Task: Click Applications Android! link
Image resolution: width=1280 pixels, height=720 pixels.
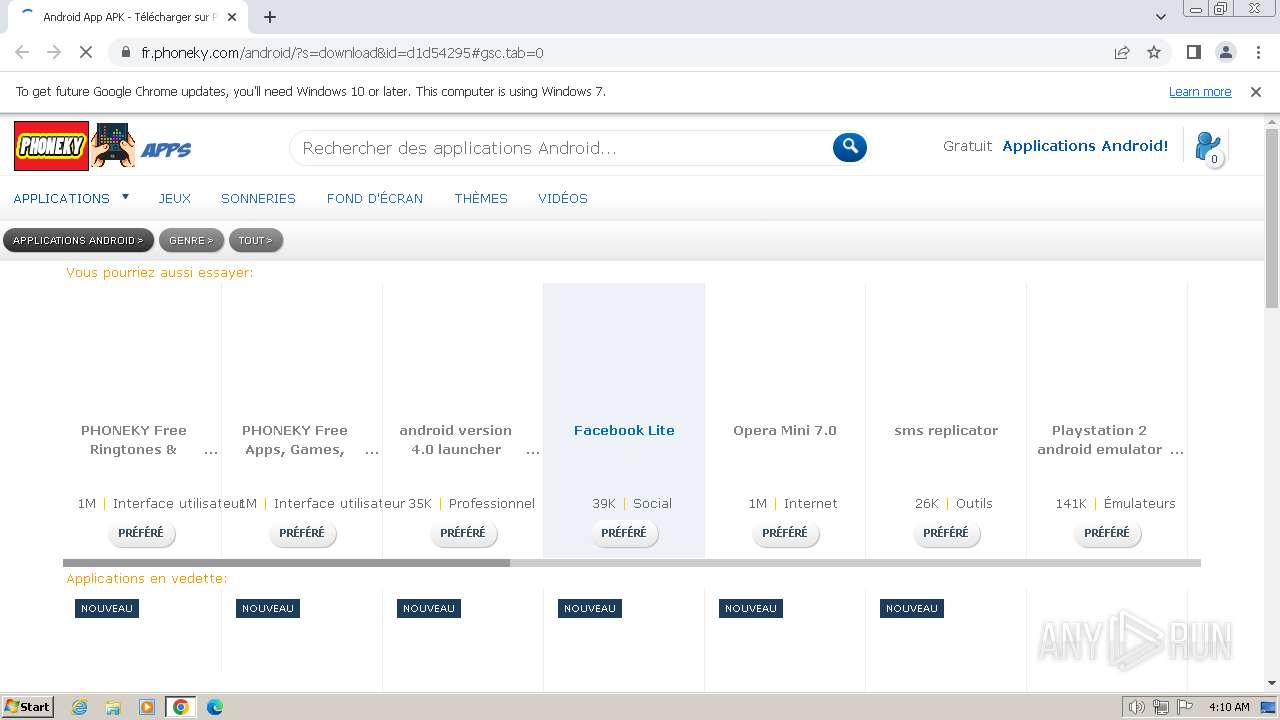Action: pos(1085,146)
